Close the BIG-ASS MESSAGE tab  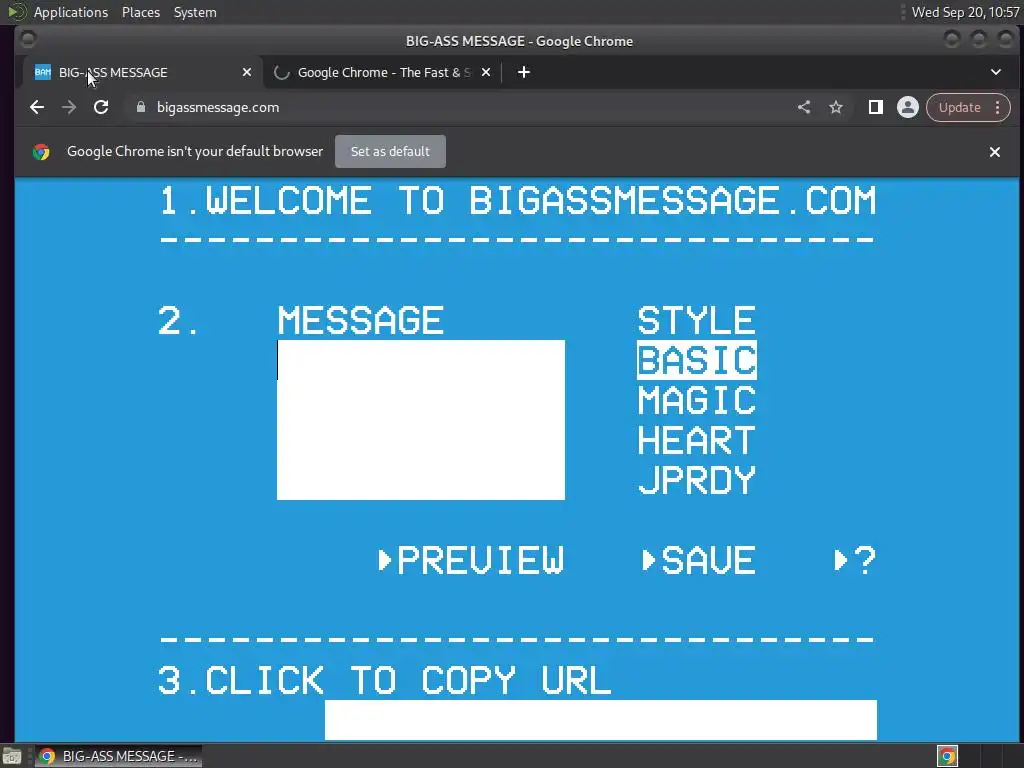tap(247, 72)
